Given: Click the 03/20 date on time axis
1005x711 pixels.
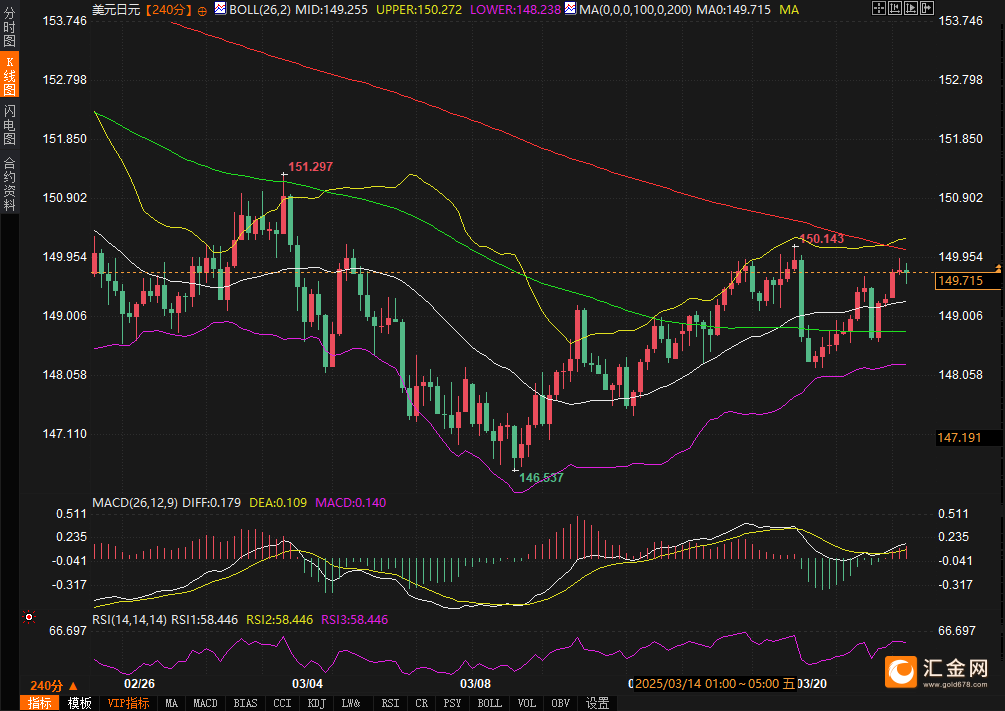Looking at the screenshot, I should 811,684.
